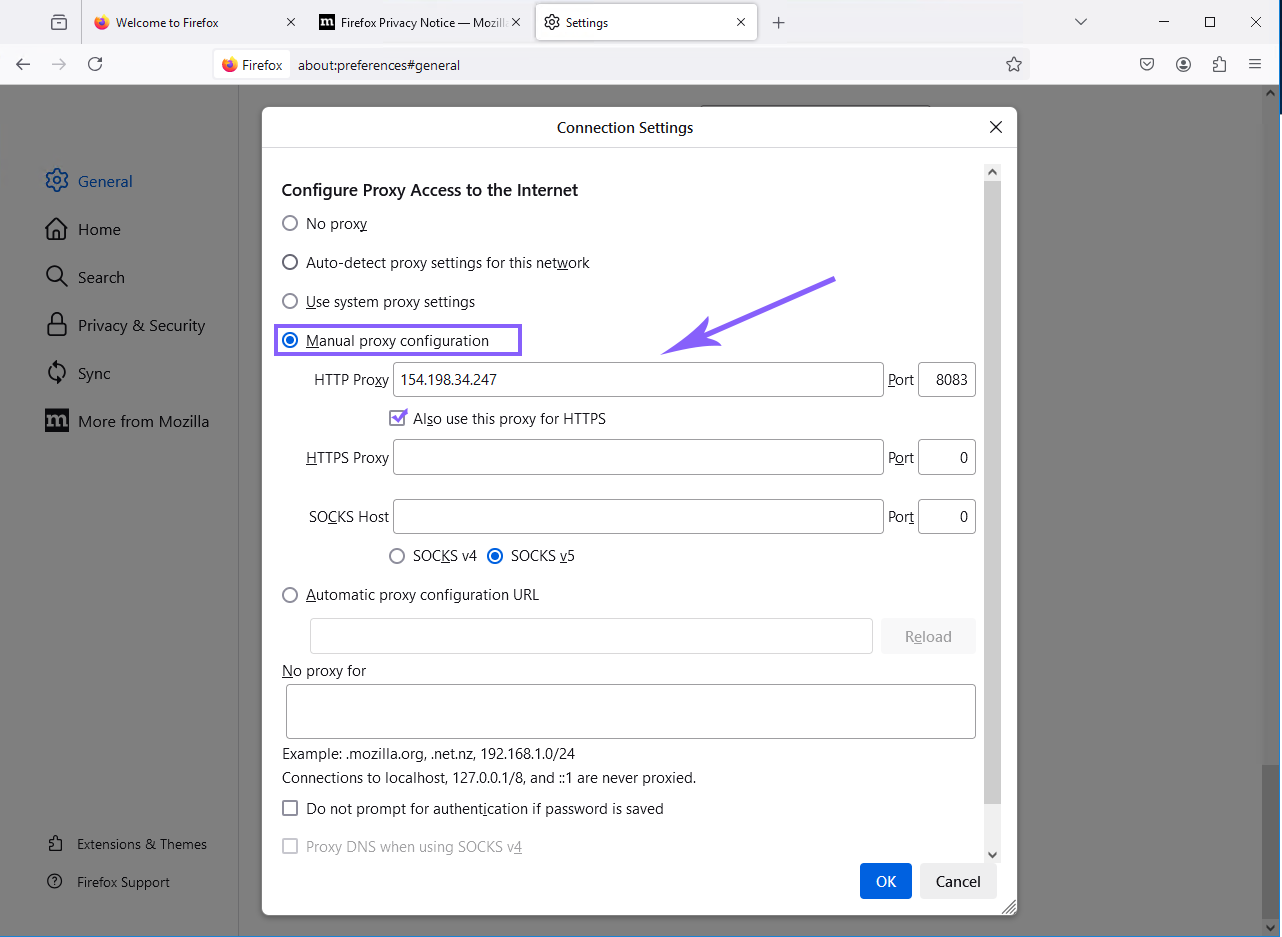Open a new tab with plus icon
Viewport: 1282px width, 937px height.
coord(779,22)
